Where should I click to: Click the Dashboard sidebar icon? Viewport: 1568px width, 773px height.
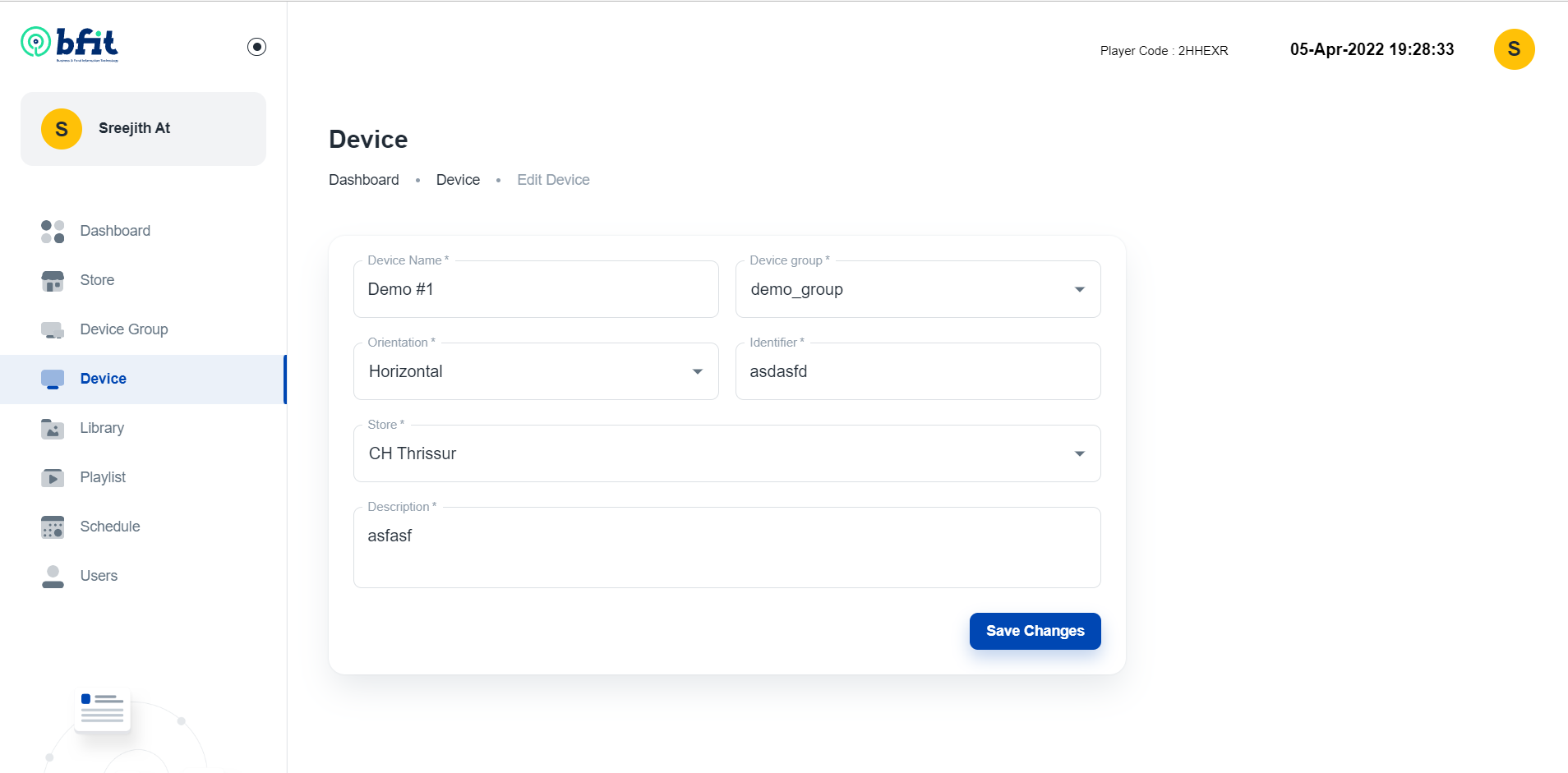pos(53,231)
